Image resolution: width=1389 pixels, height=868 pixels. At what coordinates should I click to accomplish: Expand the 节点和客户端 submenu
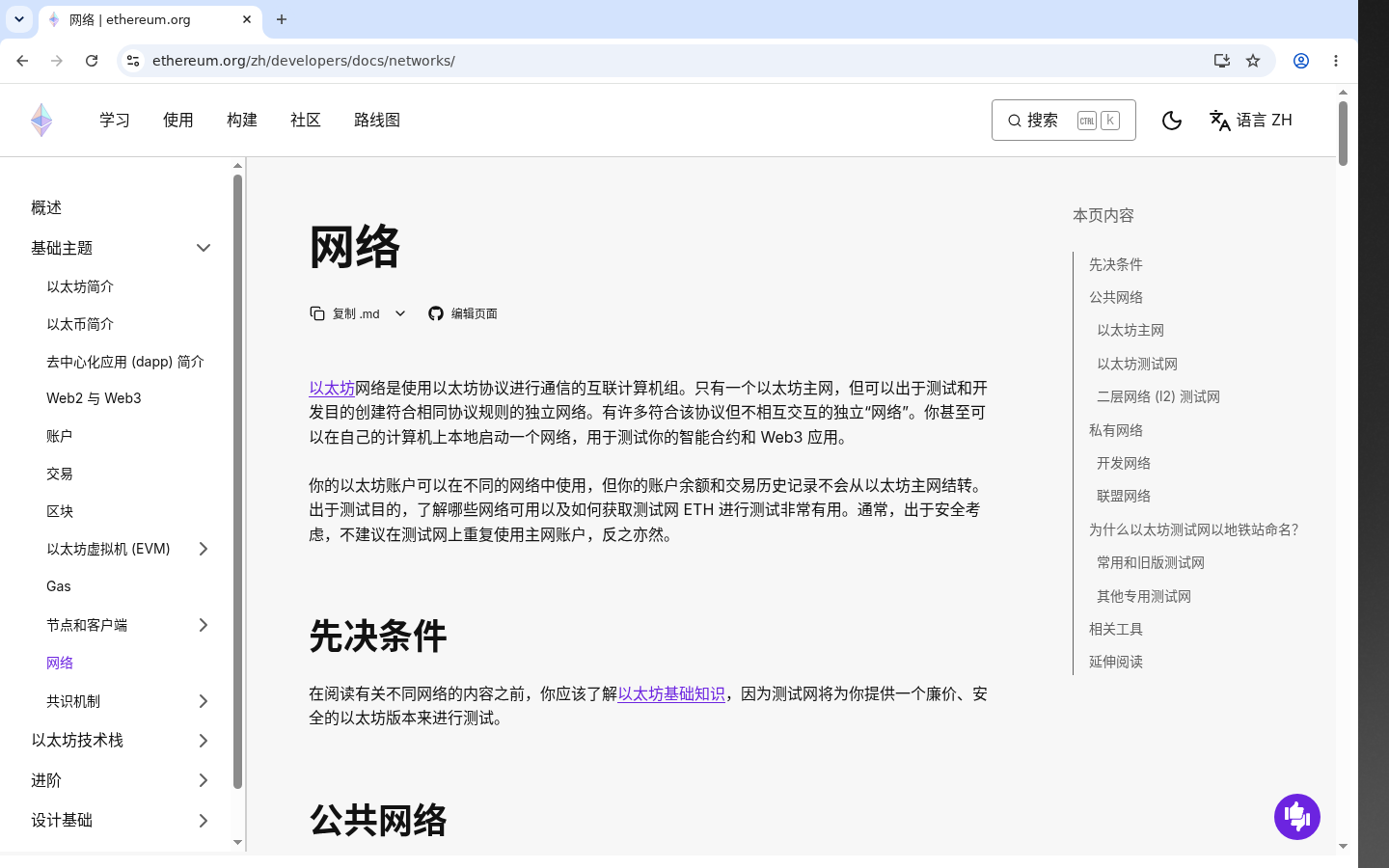click(x=204, y=625)
